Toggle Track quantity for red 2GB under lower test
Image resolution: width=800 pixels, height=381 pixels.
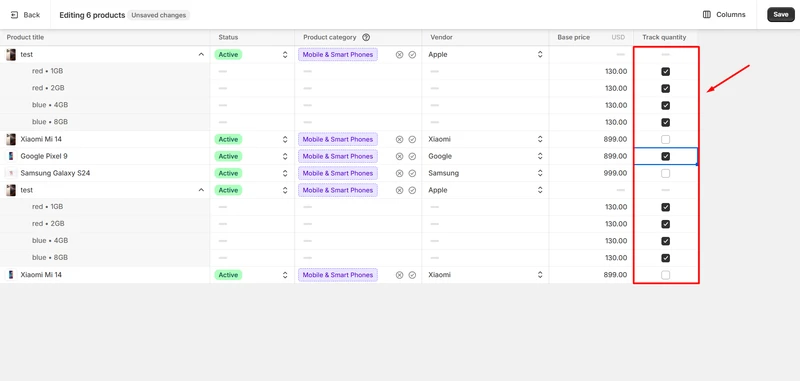(665, 224)
